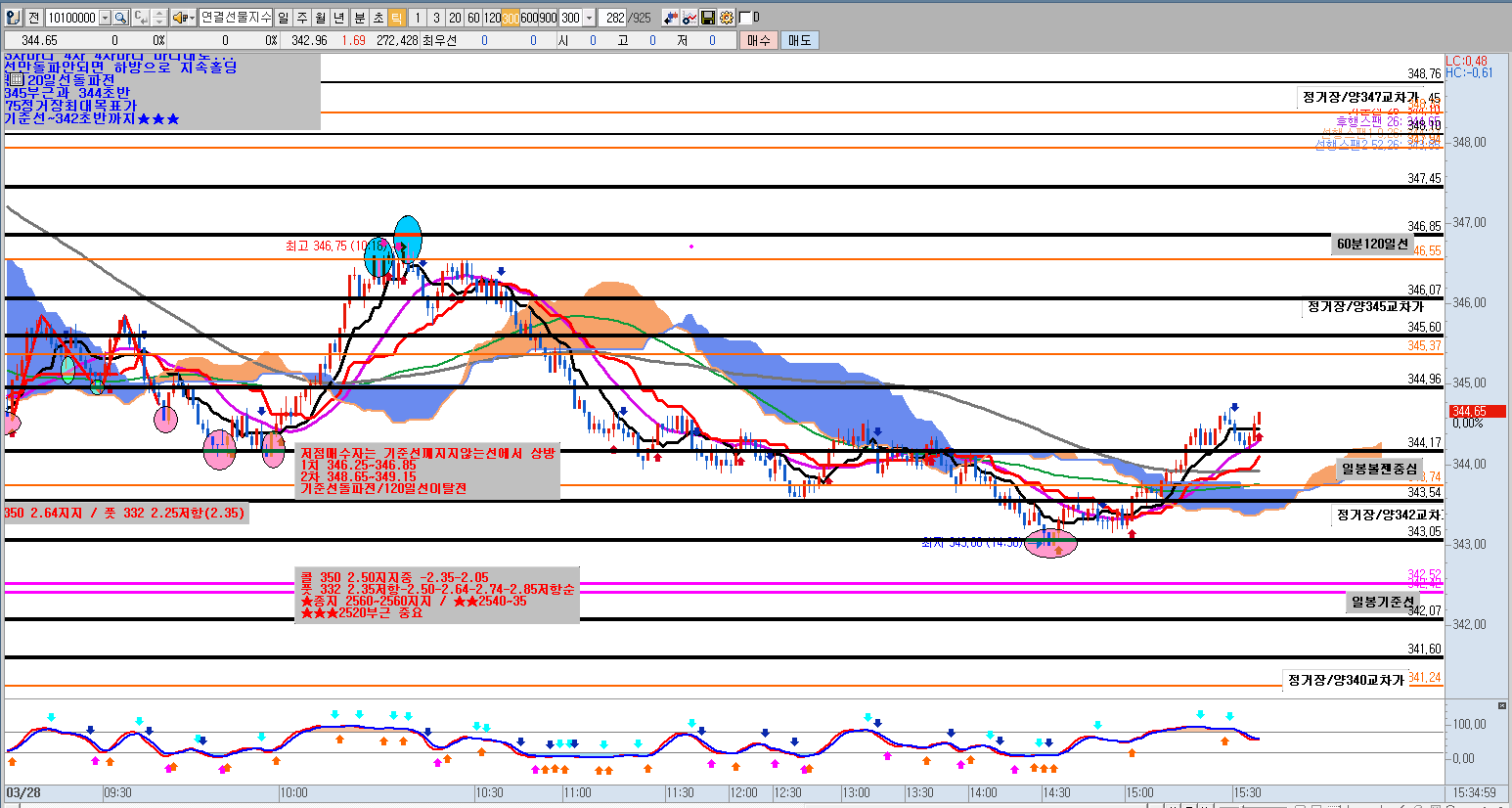This screenshot has height=808, width=1512.
Task: Select the 3 tick interval button
Action: [x=436, y=18]
